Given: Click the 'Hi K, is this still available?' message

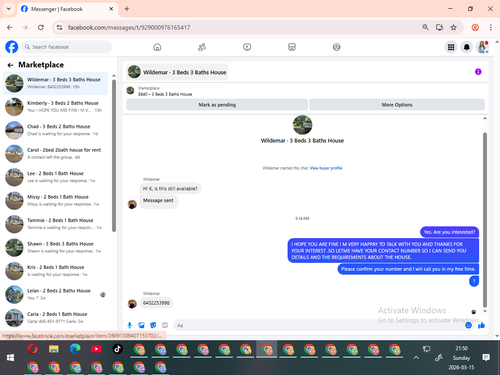Looking at the screenshot, I should [x=170, y=189].
